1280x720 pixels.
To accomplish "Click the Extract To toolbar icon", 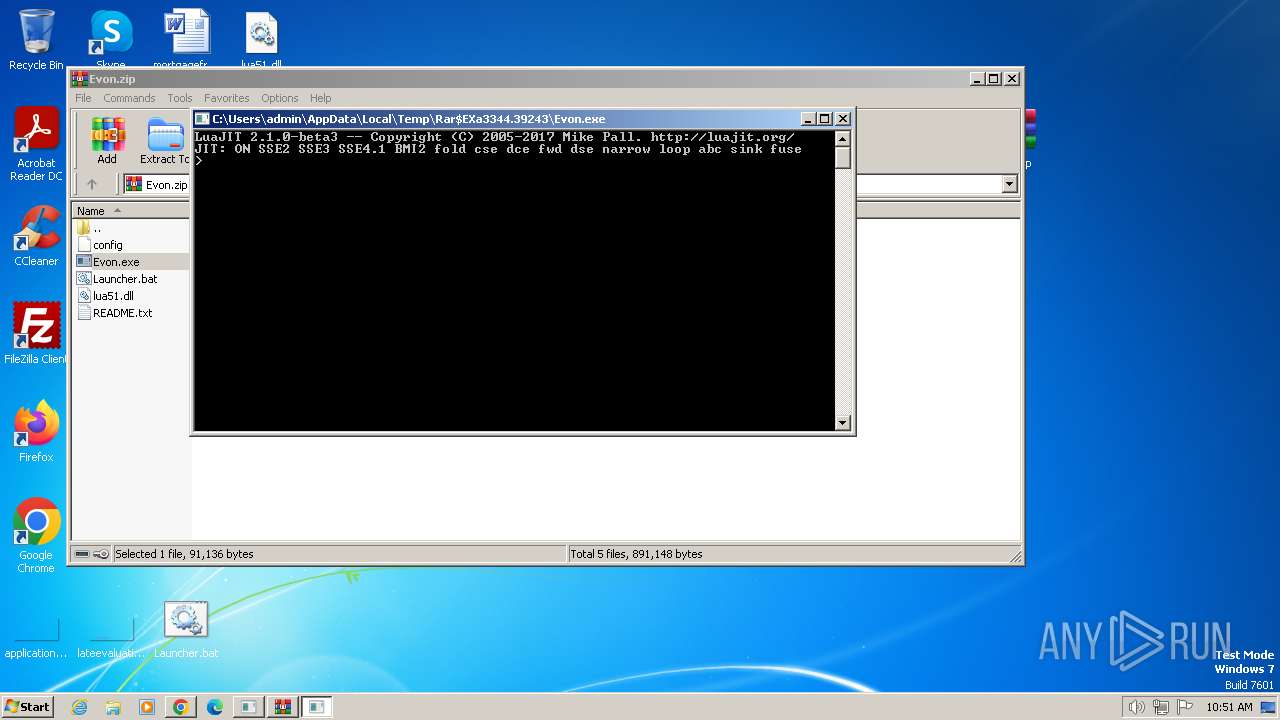I will (165, 140).
